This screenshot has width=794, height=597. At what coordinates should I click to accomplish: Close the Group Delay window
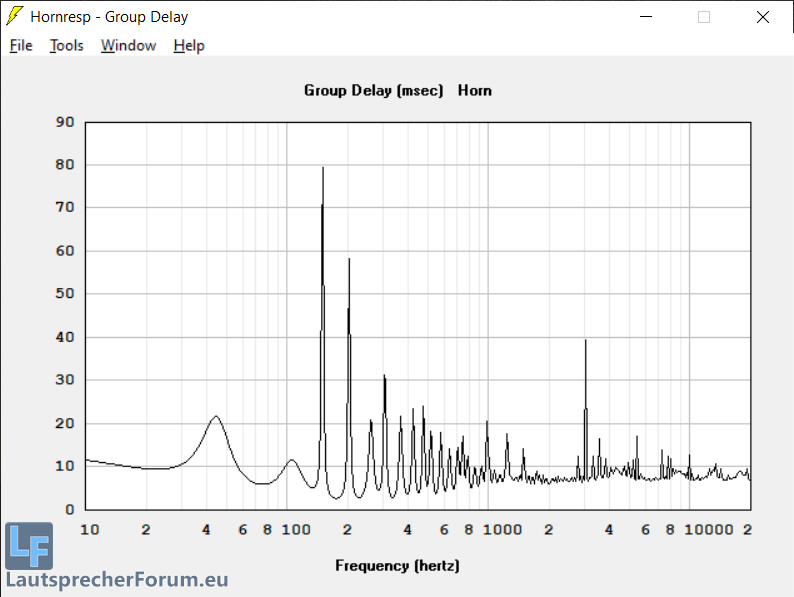[763, 16]
